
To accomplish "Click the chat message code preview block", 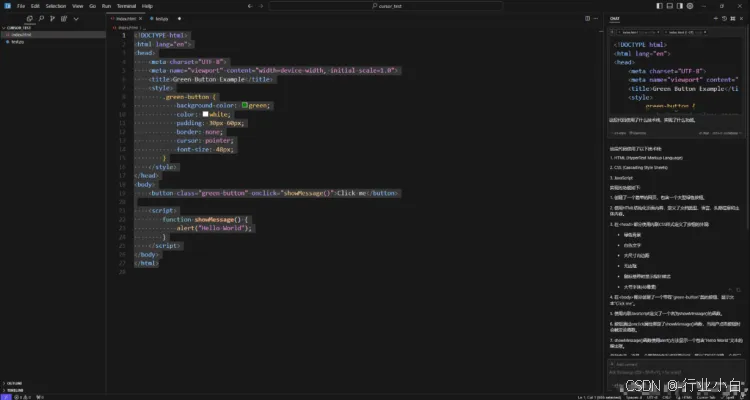I will pos(676,77).
